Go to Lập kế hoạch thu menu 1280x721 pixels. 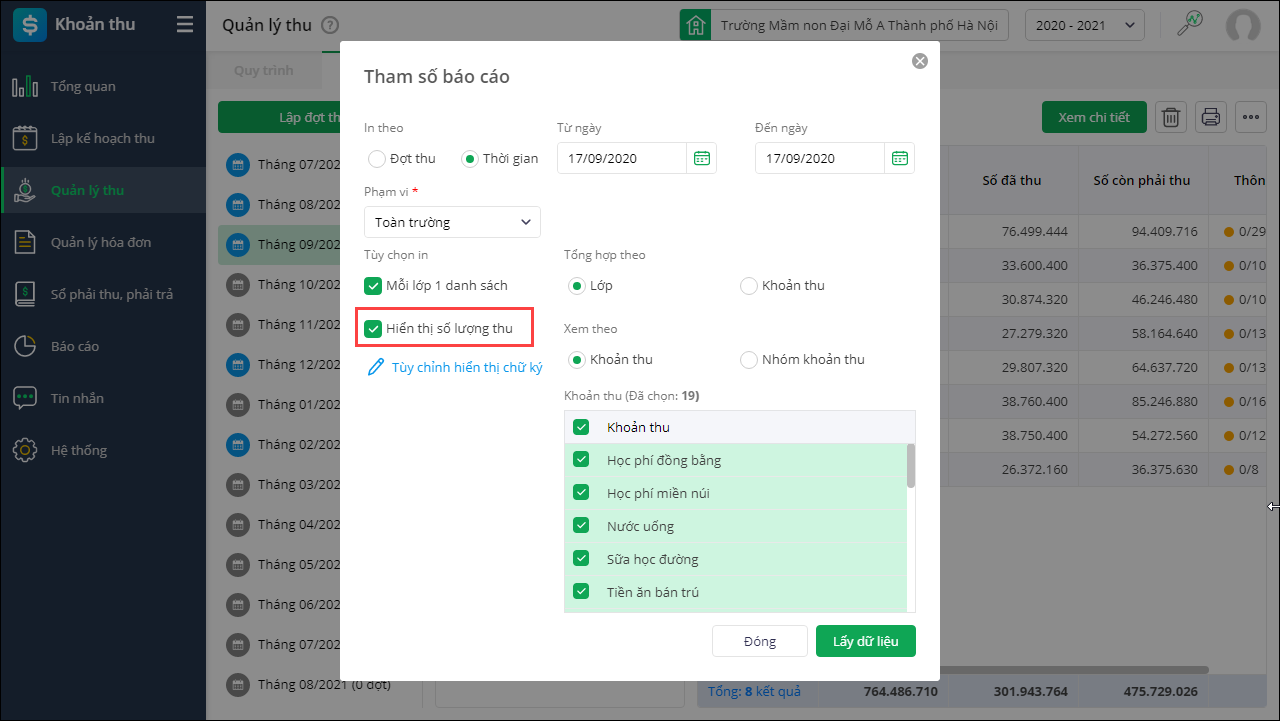pos(102,138)
